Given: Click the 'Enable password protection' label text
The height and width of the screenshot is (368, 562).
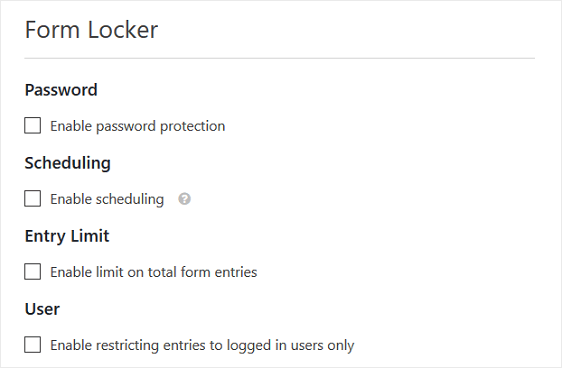Looking at the screenshot, I should [138, 126].
